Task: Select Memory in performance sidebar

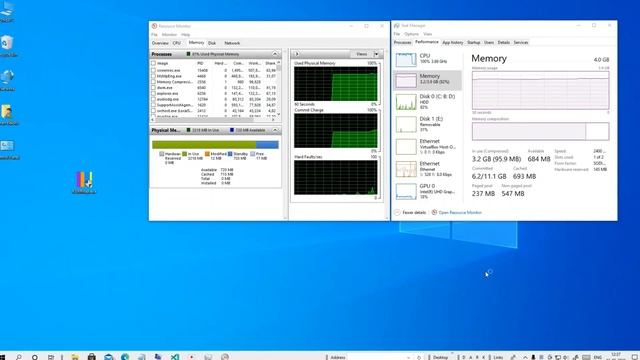Action: tap(427, 79)
